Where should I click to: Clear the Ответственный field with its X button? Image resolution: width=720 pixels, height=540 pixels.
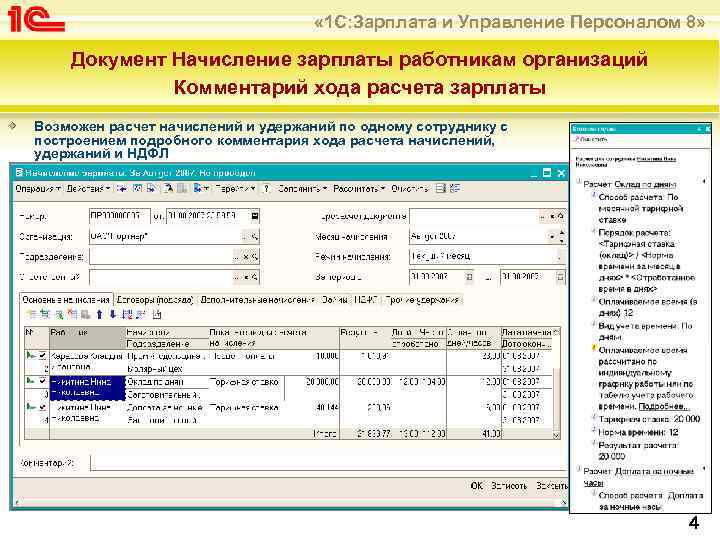(246, 277)
